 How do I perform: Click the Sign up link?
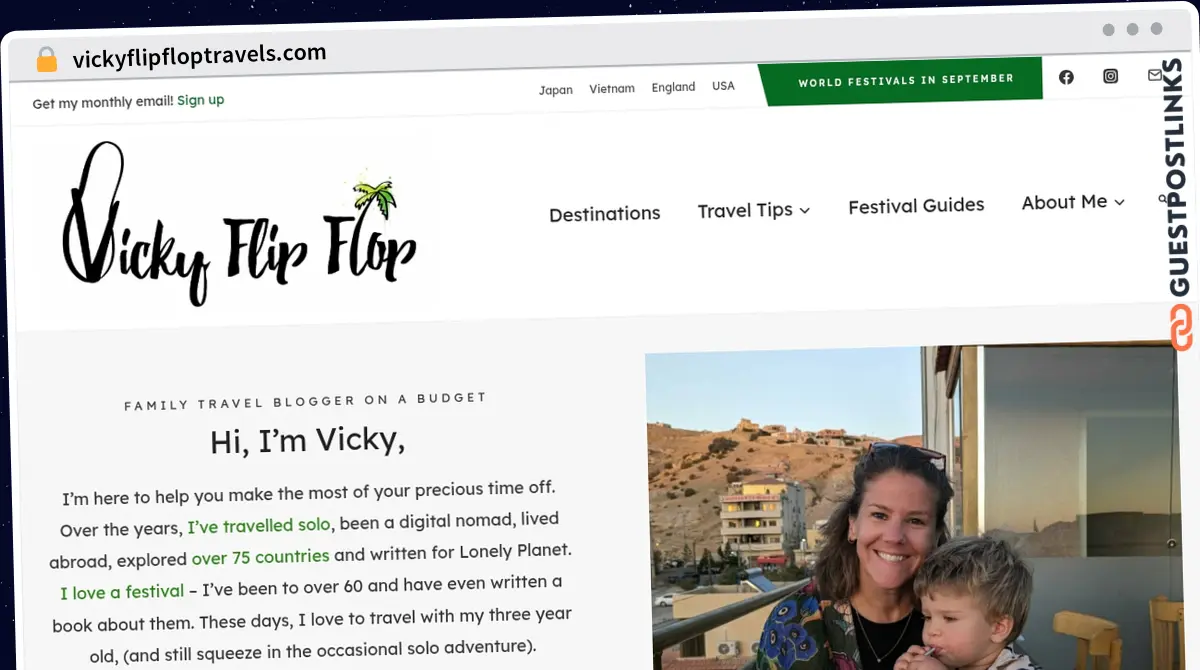[201, 100]
